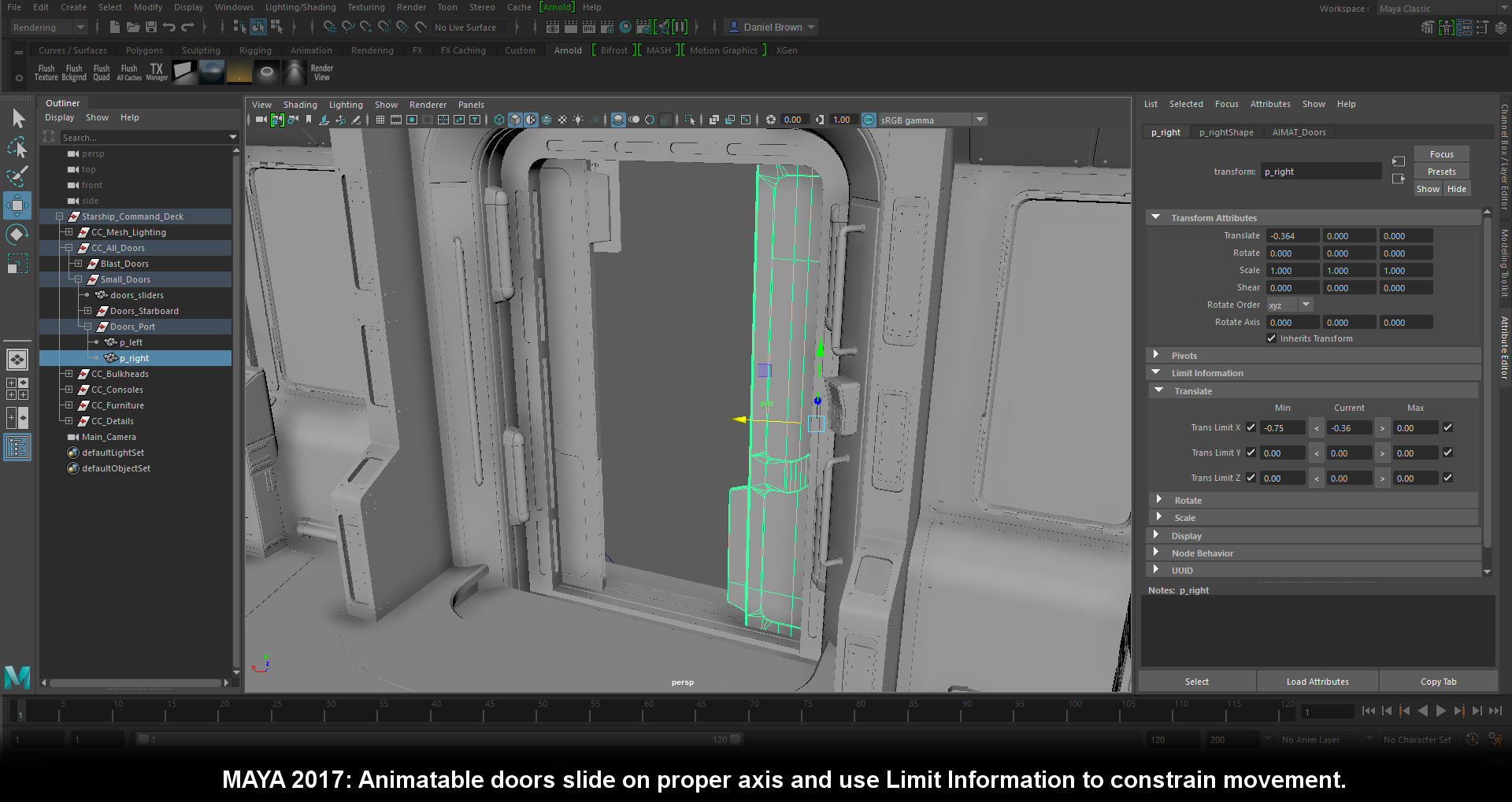1512x802 pixels.
Task: Switch to the AIMAT_Doors tab
Action: tap(1299, 132)
